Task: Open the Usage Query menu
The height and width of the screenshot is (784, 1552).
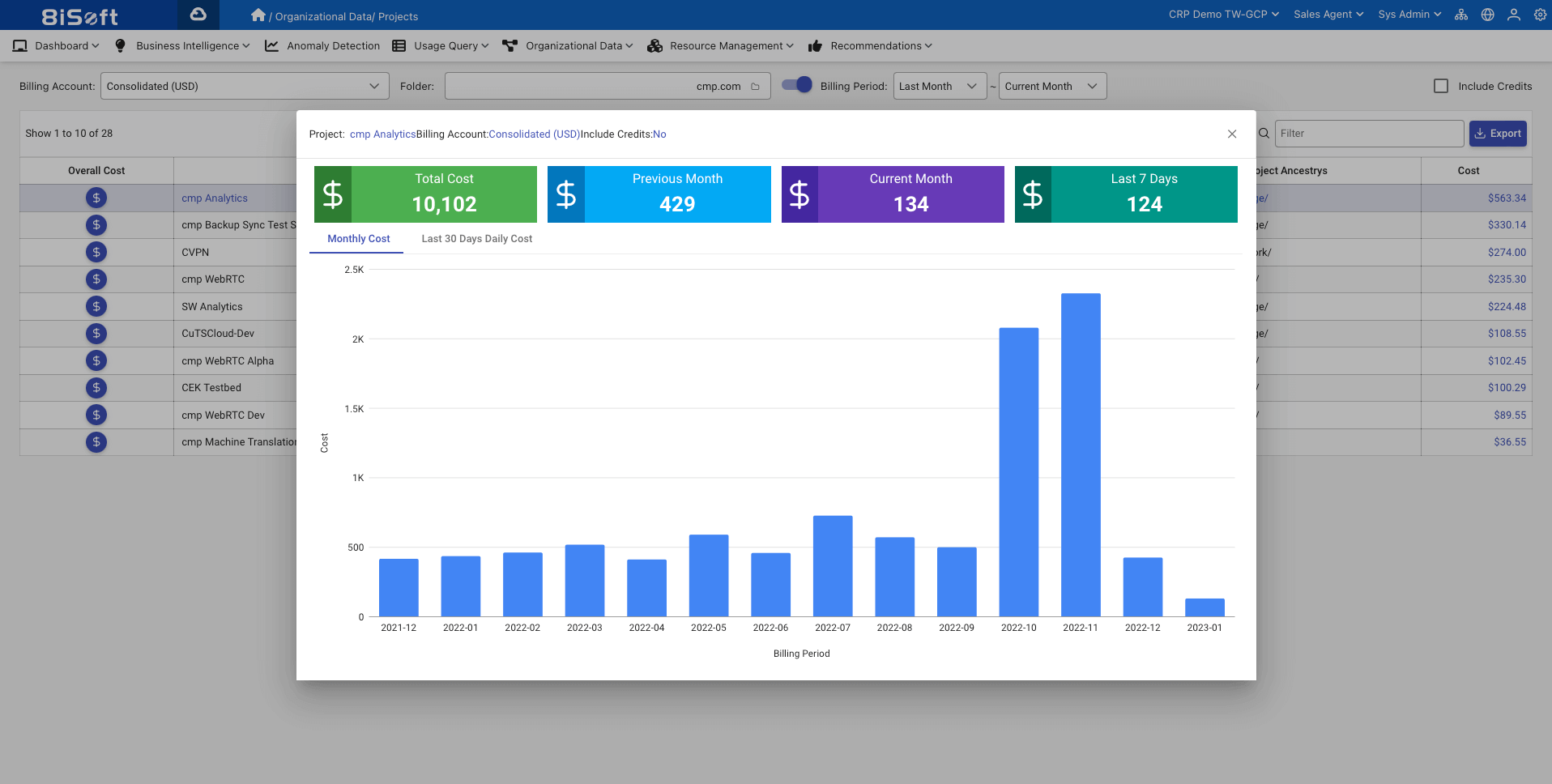Action: [441, 46]
